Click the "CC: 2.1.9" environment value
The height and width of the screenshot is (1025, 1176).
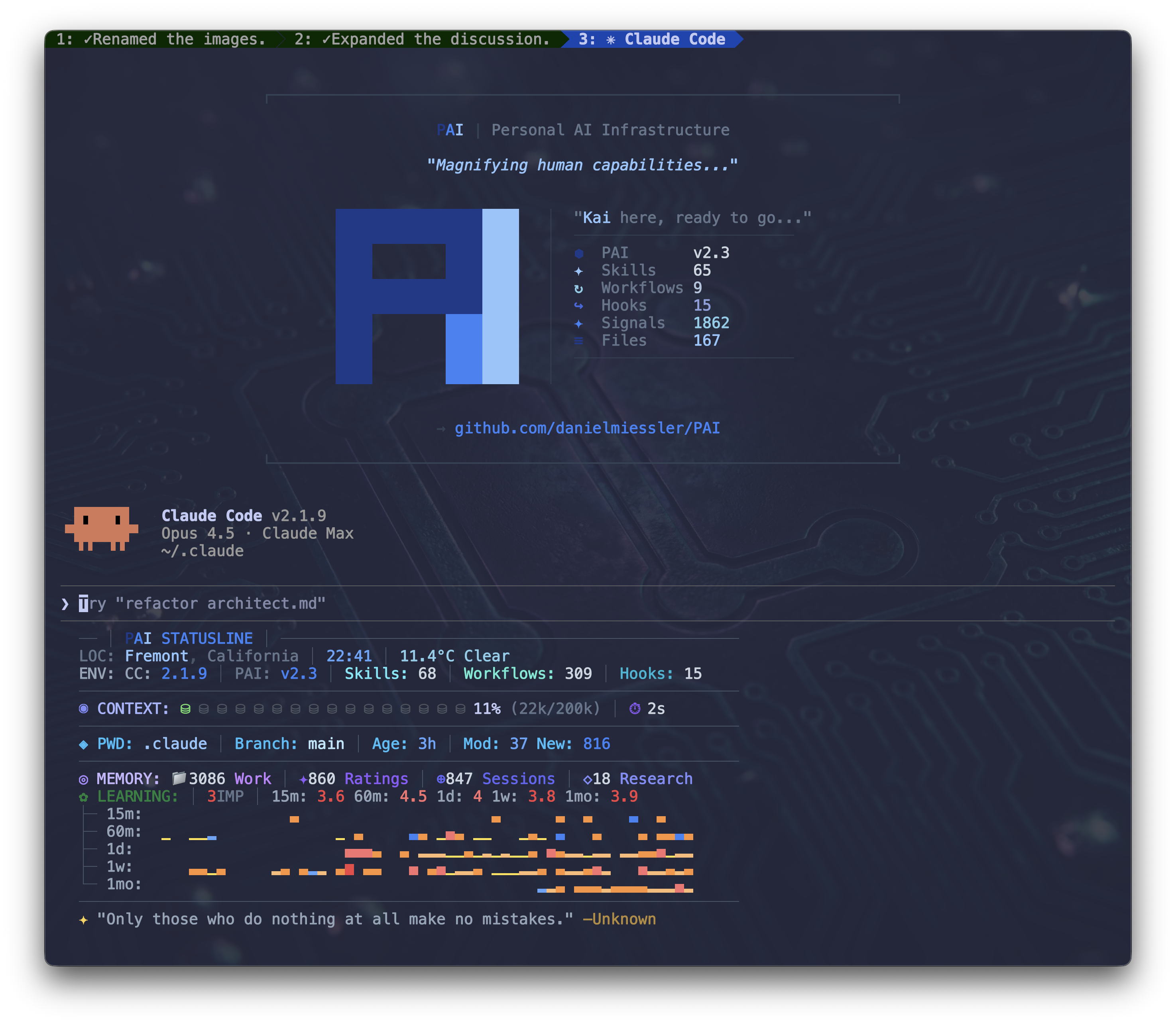pos(166,674)
